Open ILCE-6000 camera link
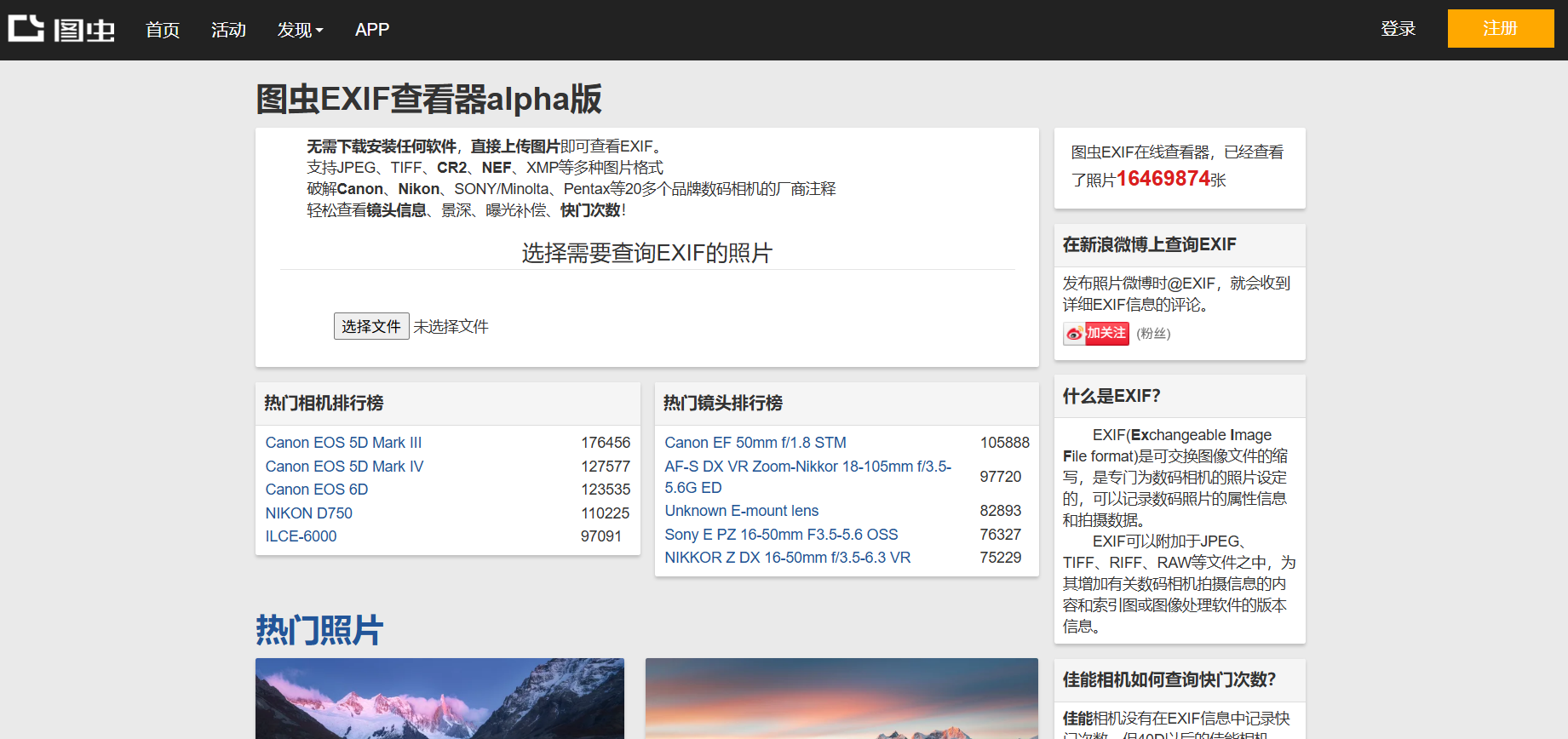 click(301, 536)
